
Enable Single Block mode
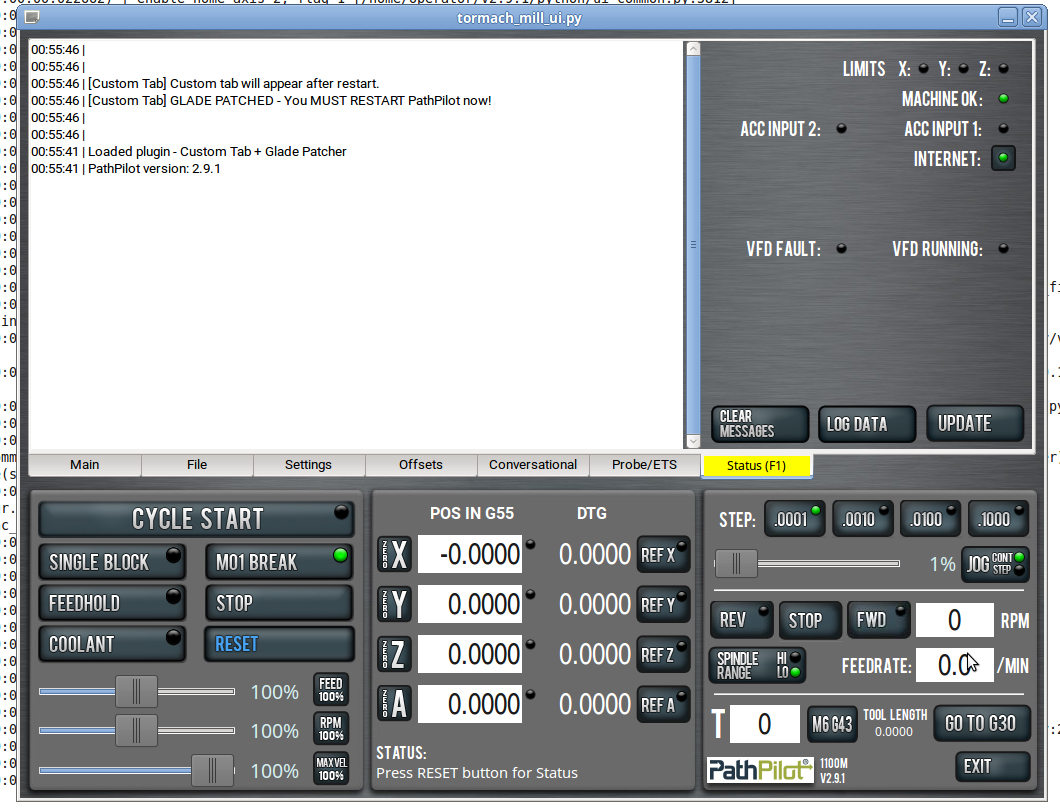tap(112, 562)
